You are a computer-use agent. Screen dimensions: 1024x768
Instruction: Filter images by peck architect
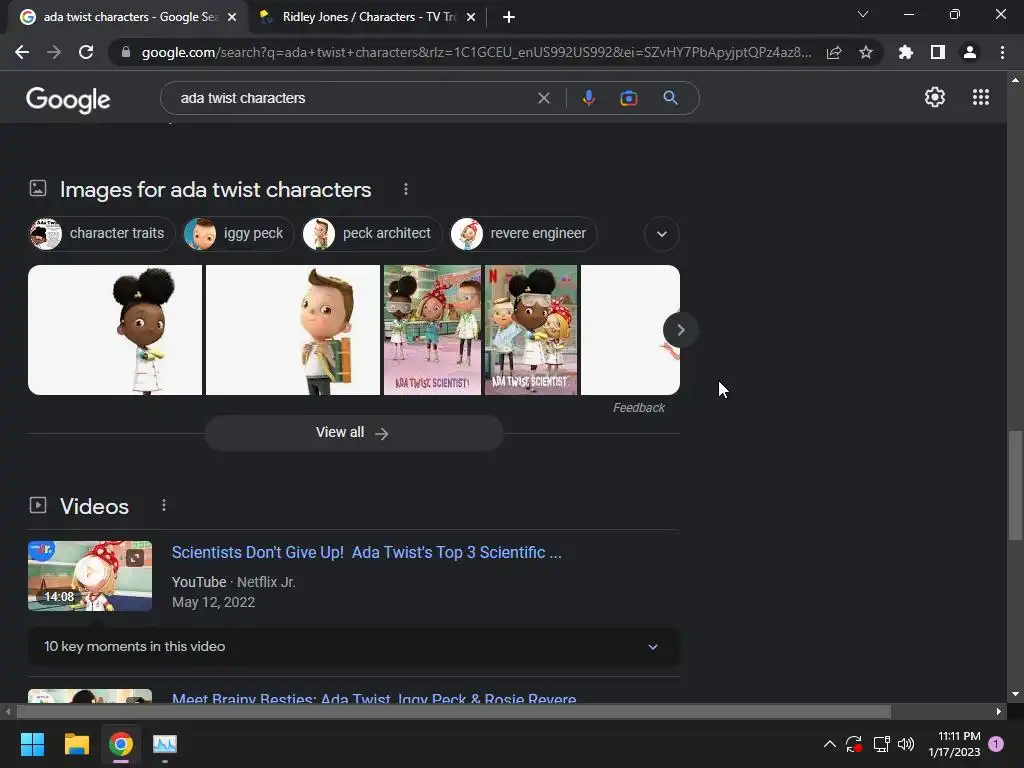[x=372, y=234]
